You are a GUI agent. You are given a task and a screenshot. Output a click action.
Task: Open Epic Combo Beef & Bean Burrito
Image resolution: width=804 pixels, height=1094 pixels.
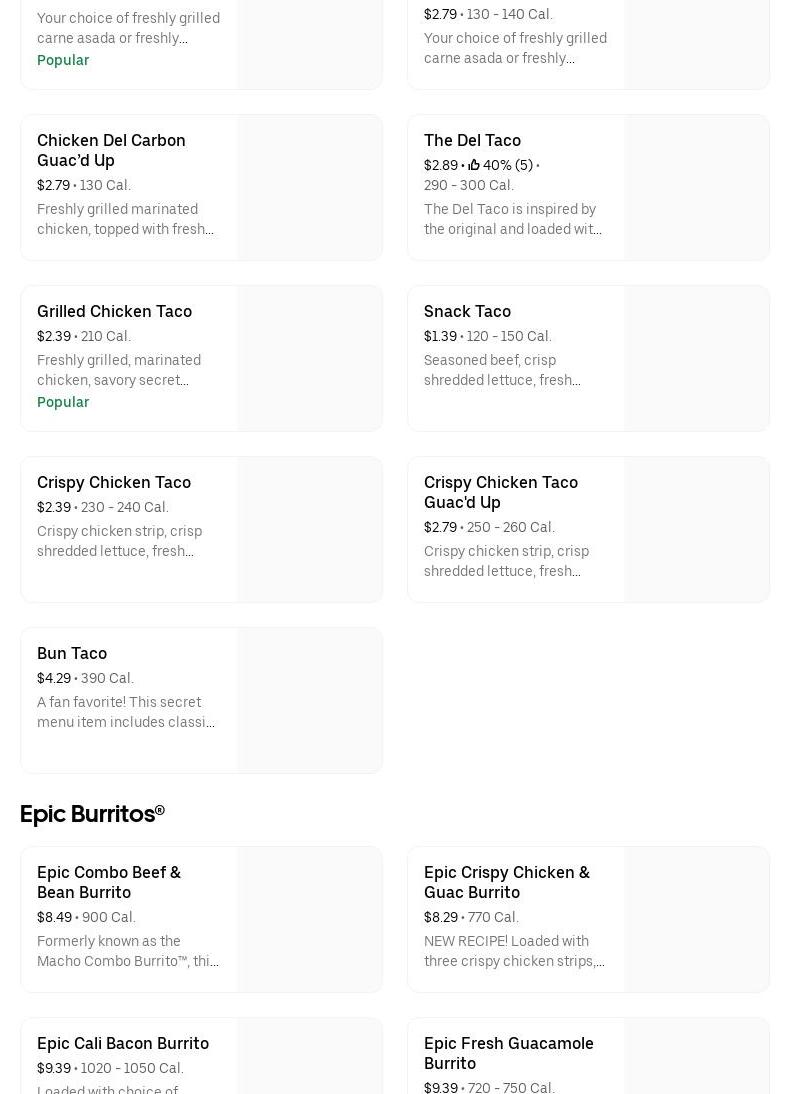coord(109,882)
